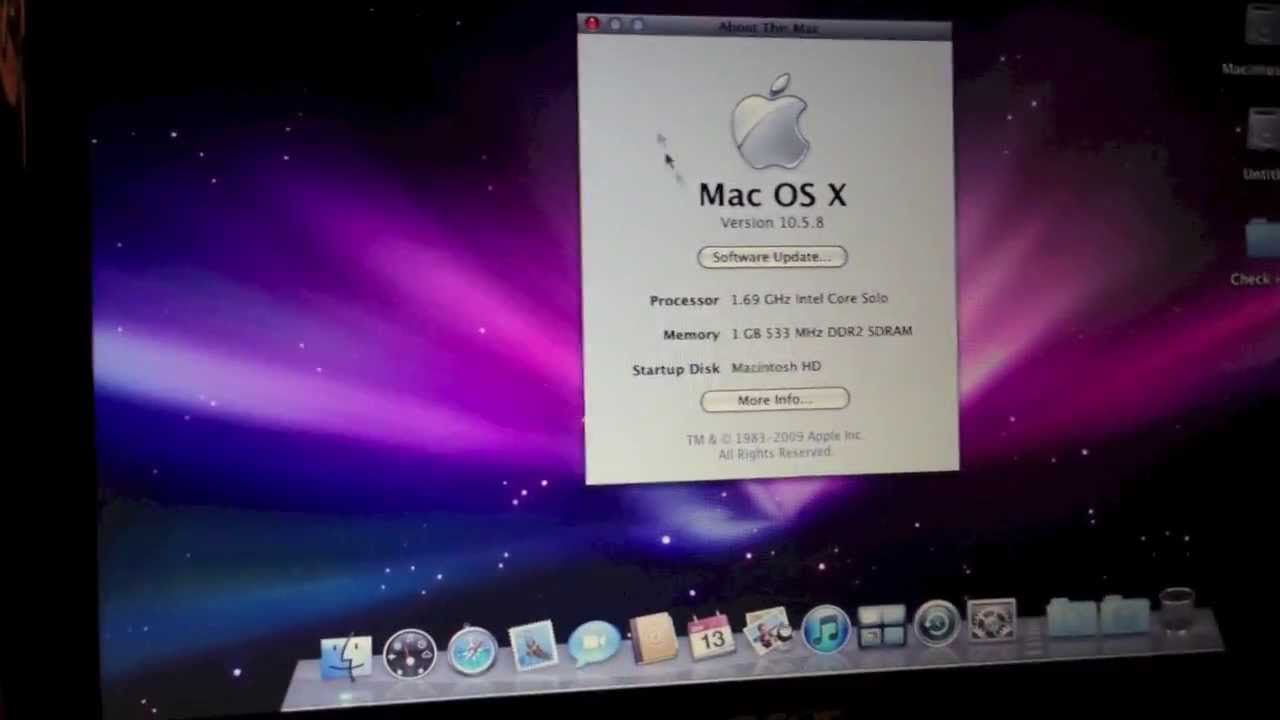Image resolution: width=1280 pixels, height=720 pixels.
Task: Open System Preferences gear icon
Action: [992, 620]
